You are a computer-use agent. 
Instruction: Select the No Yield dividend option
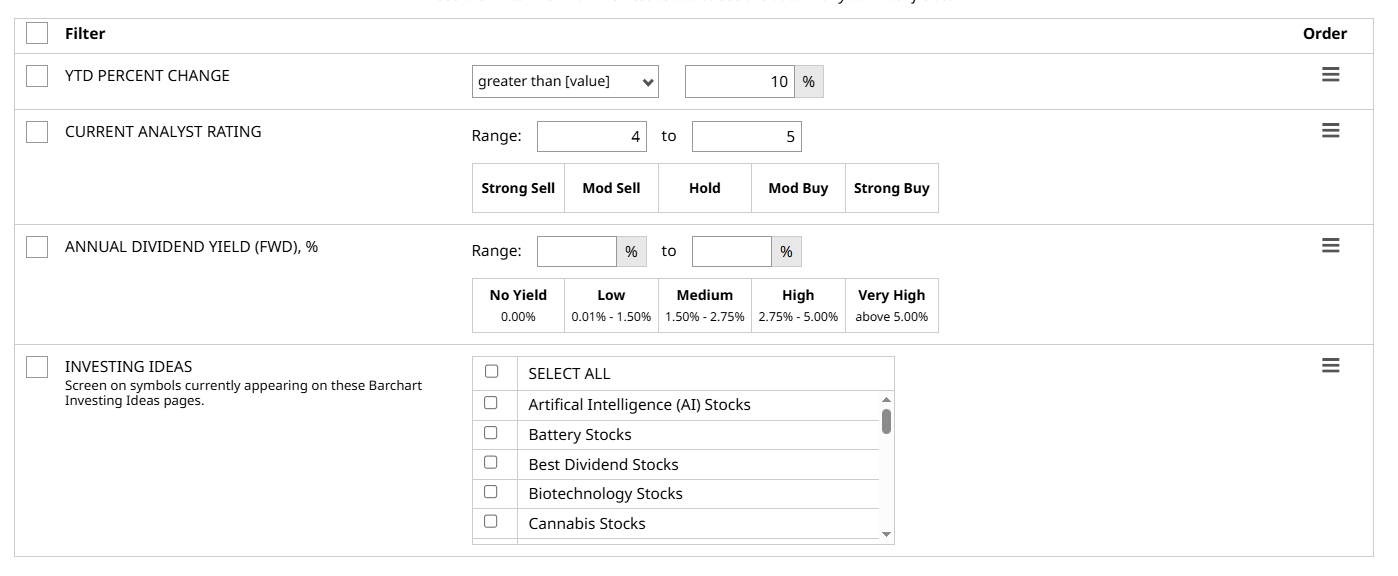click(x=518, y=305)
